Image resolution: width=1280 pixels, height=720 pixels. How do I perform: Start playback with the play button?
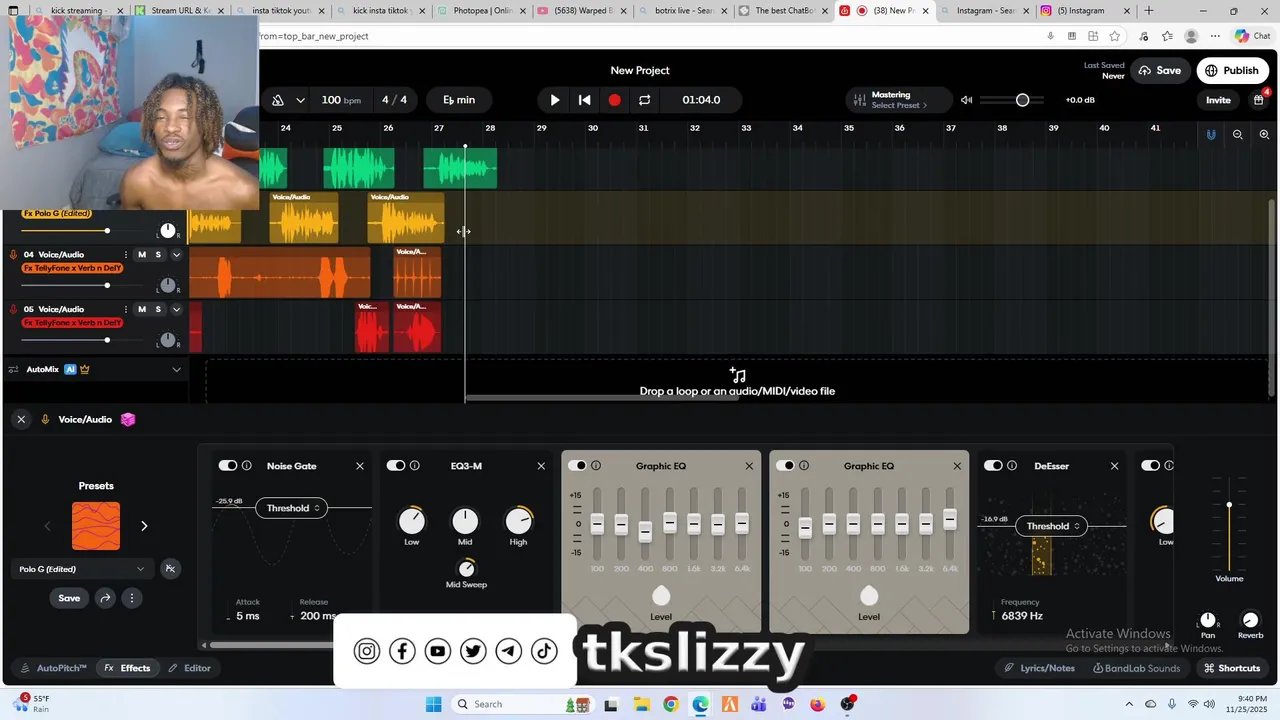point(555,100)
